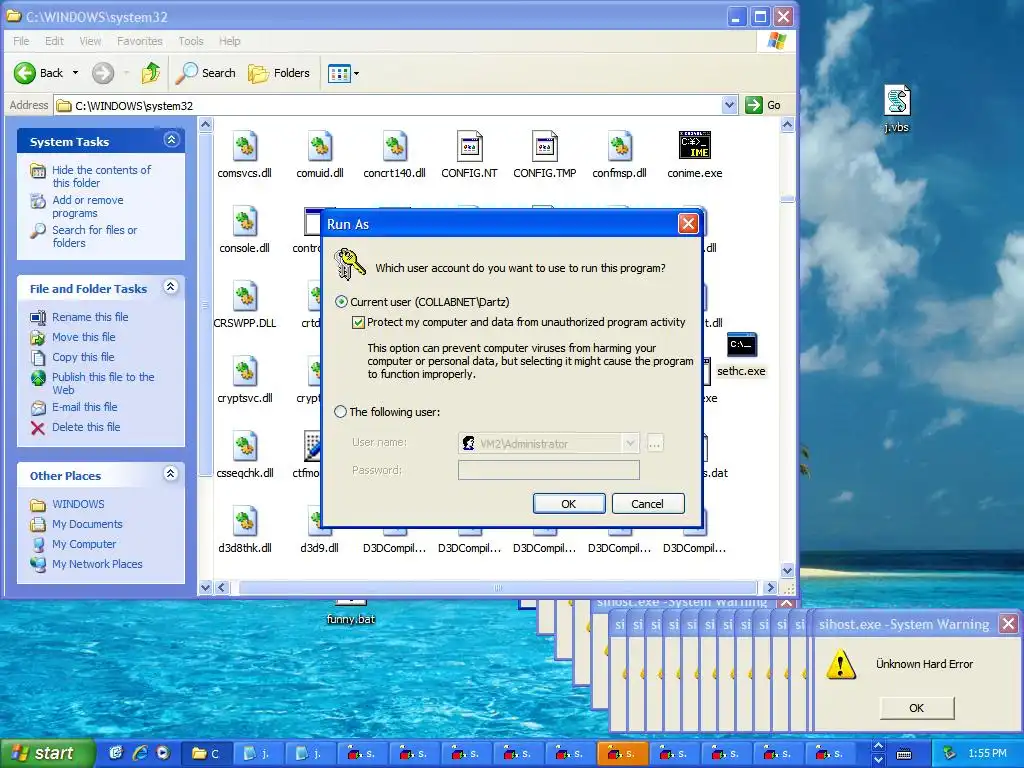Image resolution: width=1024 pixels, height=768 pixels.
Task: Select the console.dll file icon
Action: (245, 221)
